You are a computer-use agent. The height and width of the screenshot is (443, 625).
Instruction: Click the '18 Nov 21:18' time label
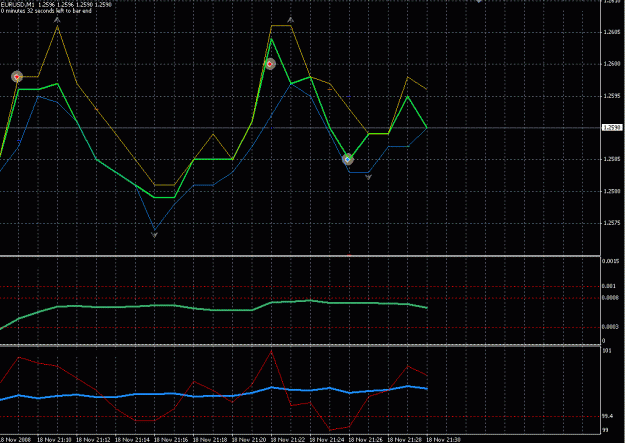coord(210,439)
